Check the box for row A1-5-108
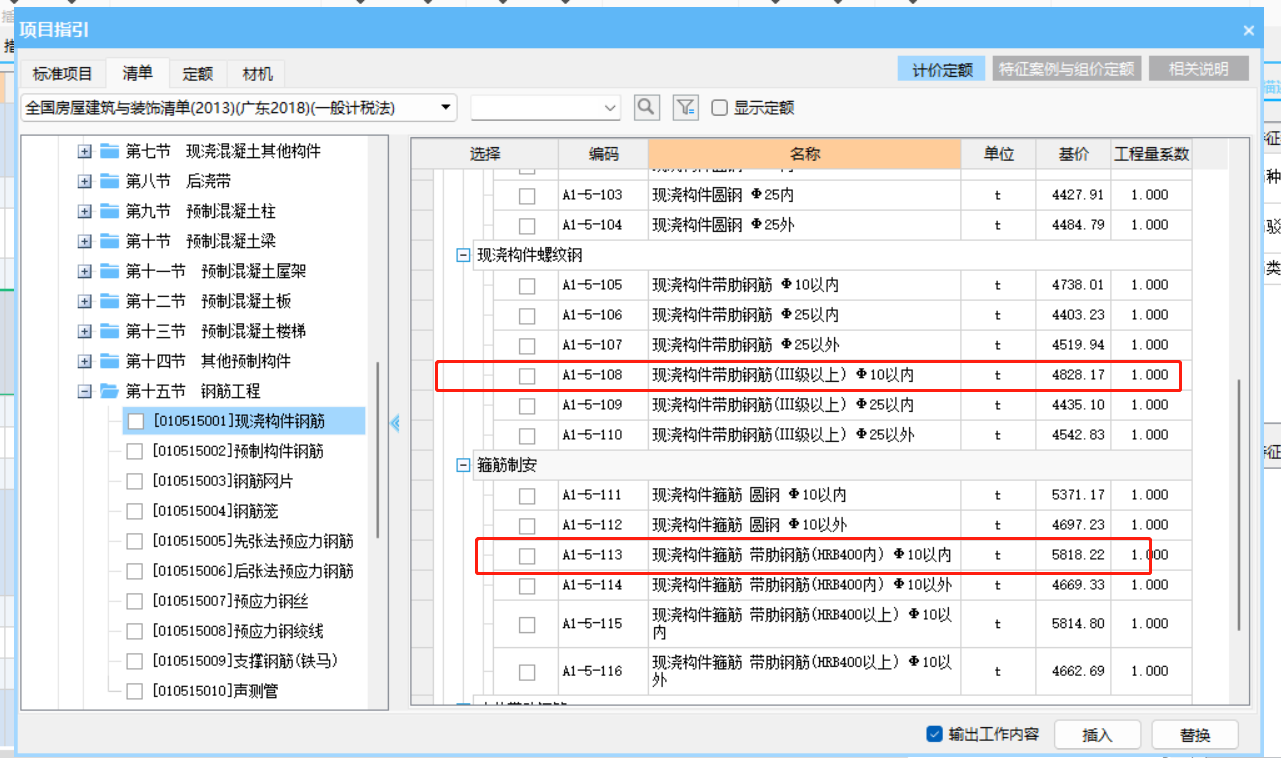The image size is (1281, 758). (527, 376)
